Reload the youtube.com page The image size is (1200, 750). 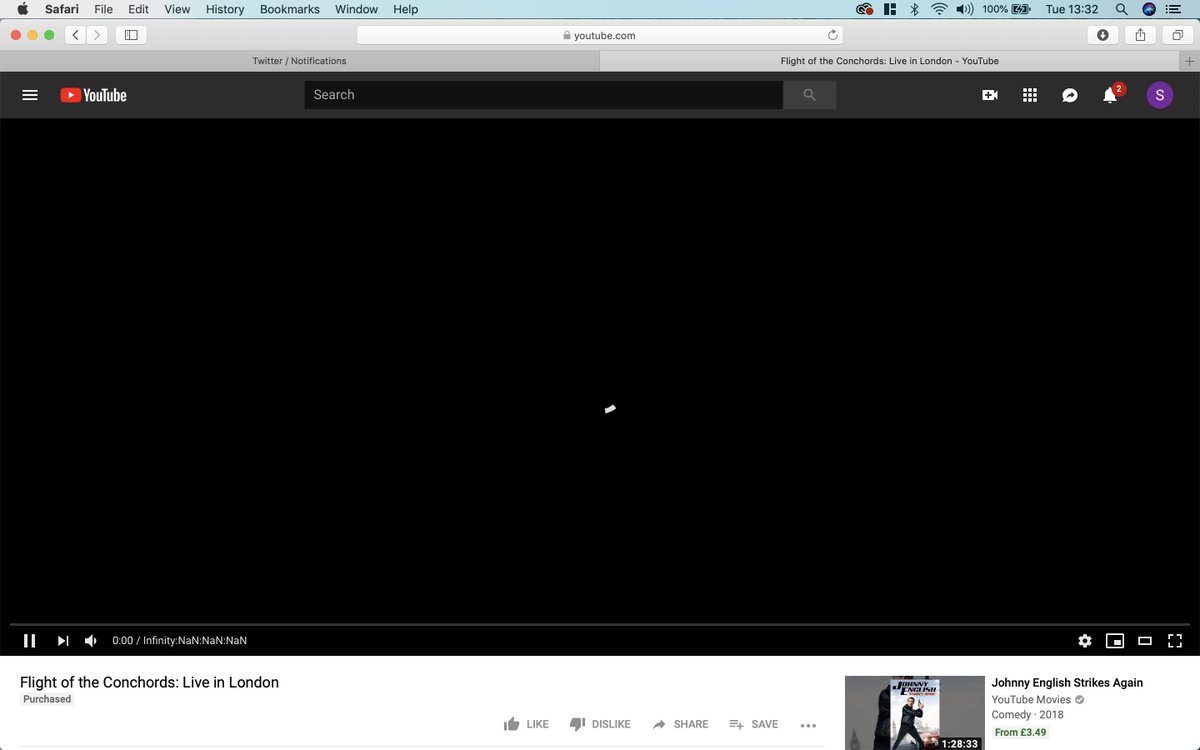tap(832, 35)
